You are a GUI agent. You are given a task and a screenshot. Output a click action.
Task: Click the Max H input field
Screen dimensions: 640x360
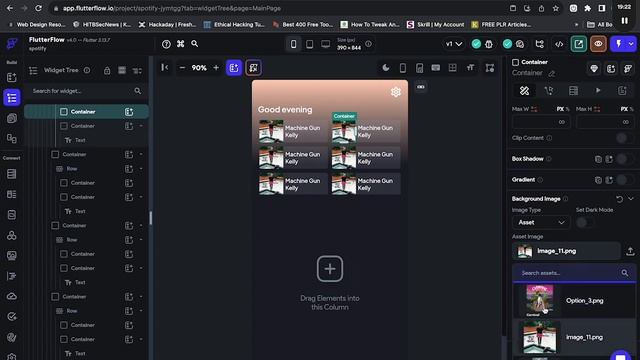(605, 122)
